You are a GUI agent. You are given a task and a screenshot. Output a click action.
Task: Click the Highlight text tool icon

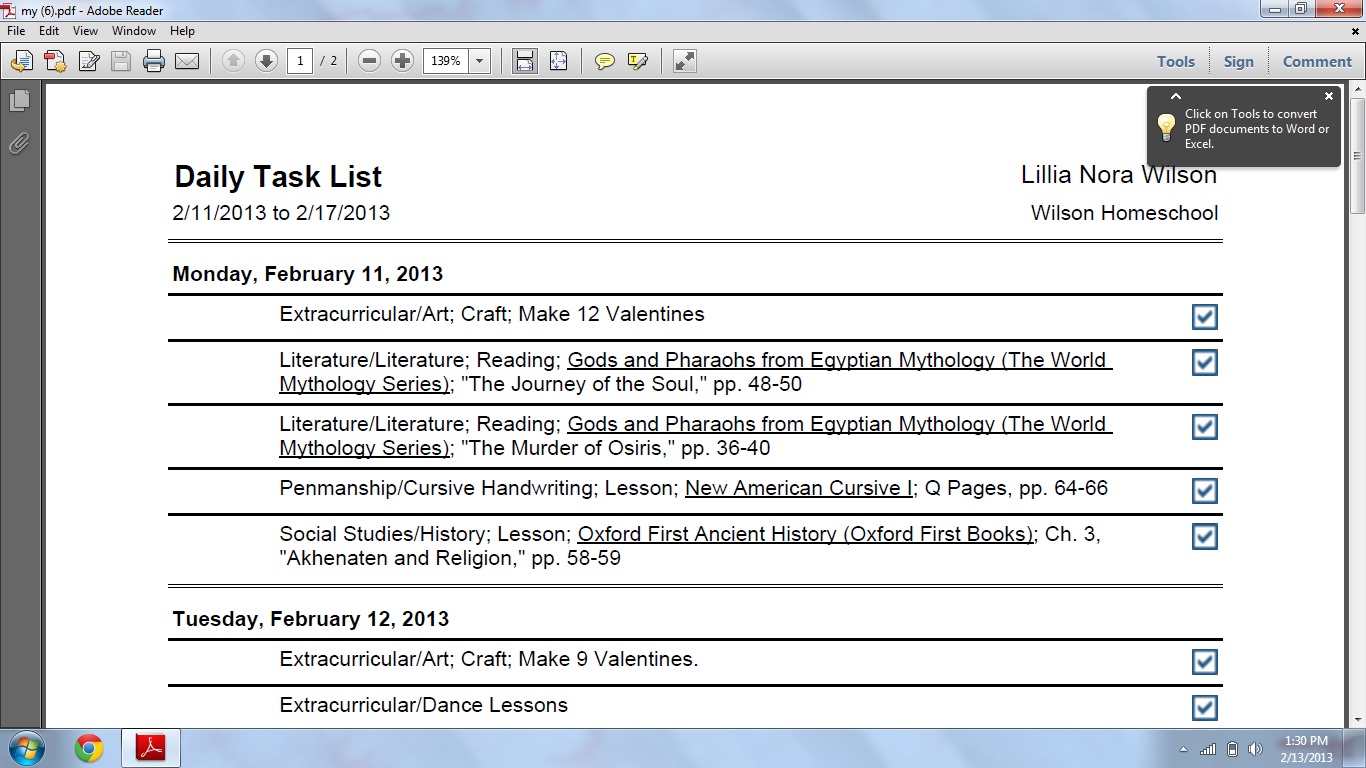637,62
